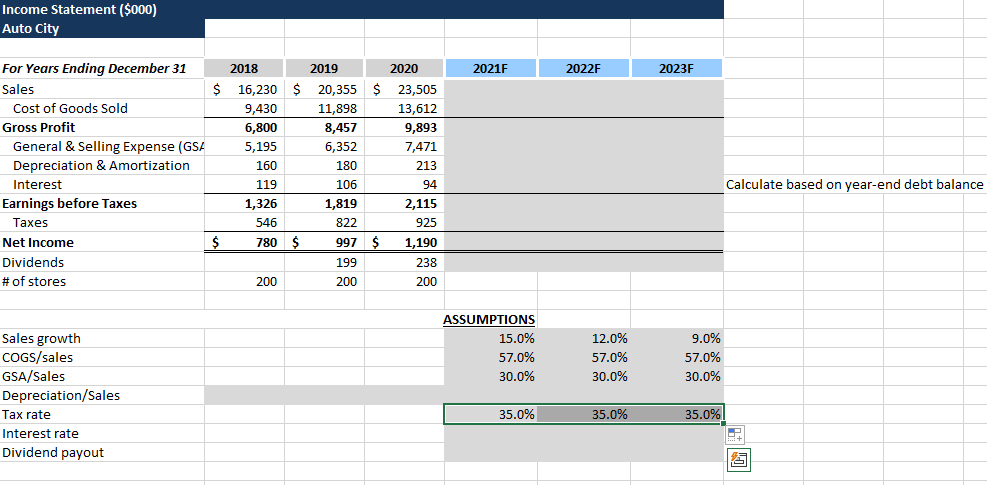
Task: Select 2019 Interest value 106
Action: (x=324, y=185)
